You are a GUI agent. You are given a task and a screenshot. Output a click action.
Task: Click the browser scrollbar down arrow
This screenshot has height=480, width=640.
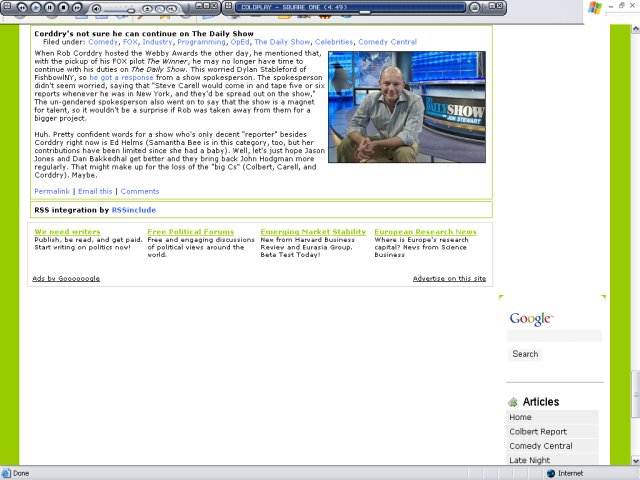click(636, 460)
